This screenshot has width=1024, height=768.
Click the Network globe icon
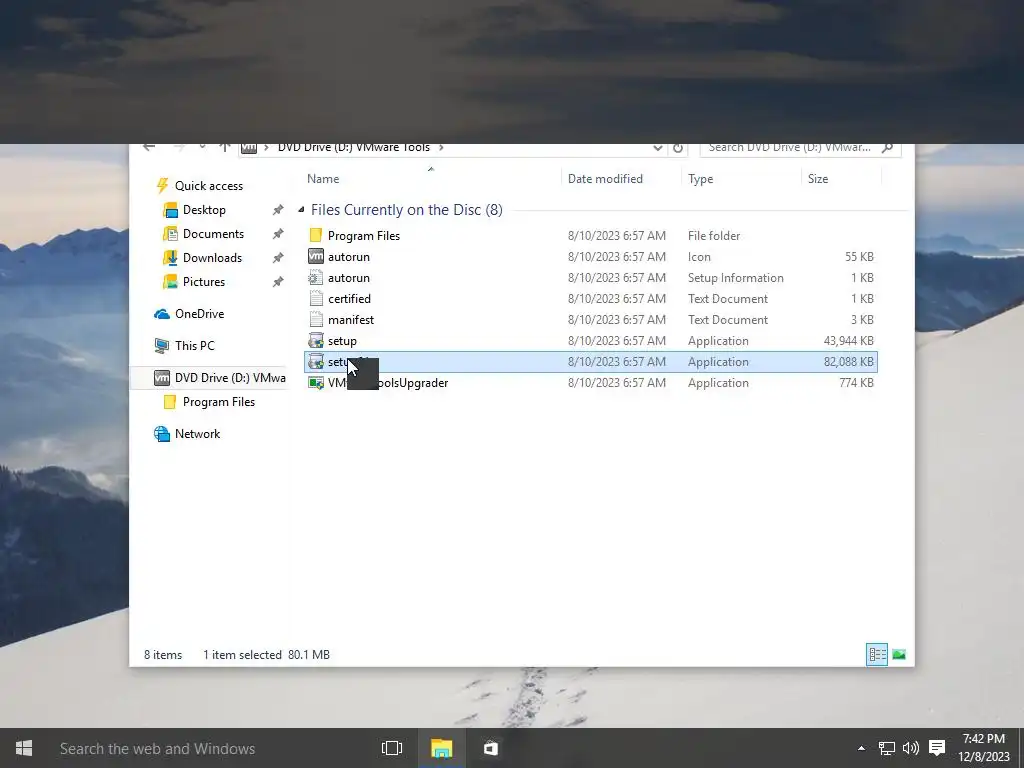tap(162, 434)
